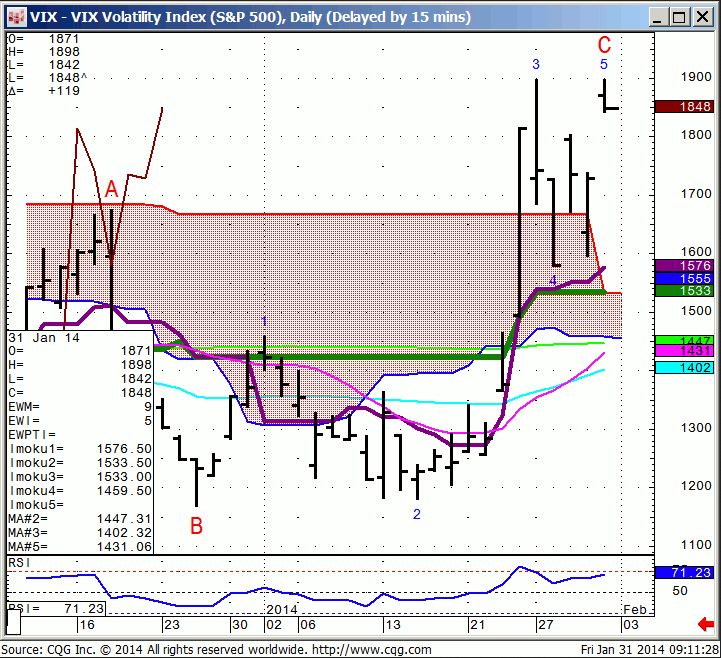This screenshot has height=658, width=721.
Task: Select the blue 1555 price label
Action: [x=685, y=278]
